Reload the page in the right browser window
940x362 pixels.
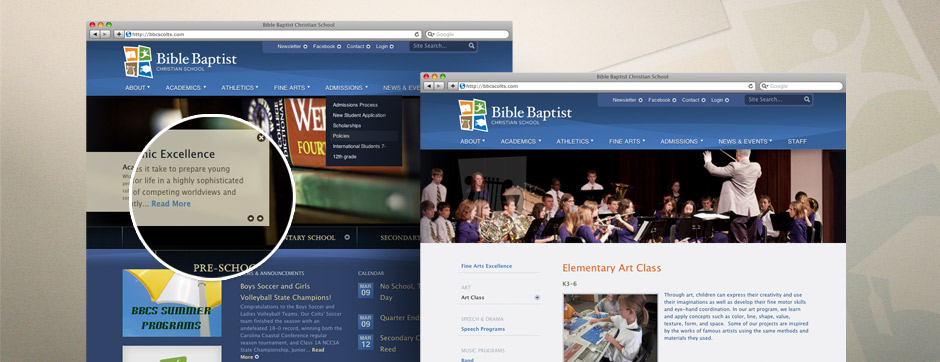click(x=751, y=86)
